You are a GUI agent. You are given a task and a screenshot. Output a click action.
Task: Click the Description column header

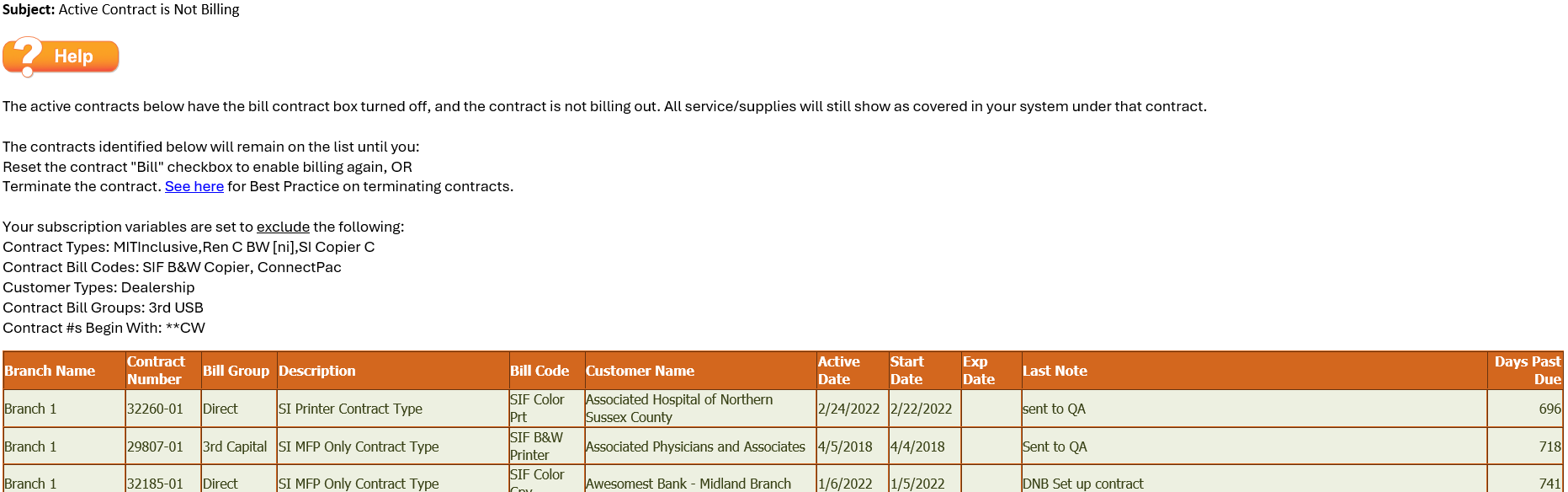[x=393, y=371]
